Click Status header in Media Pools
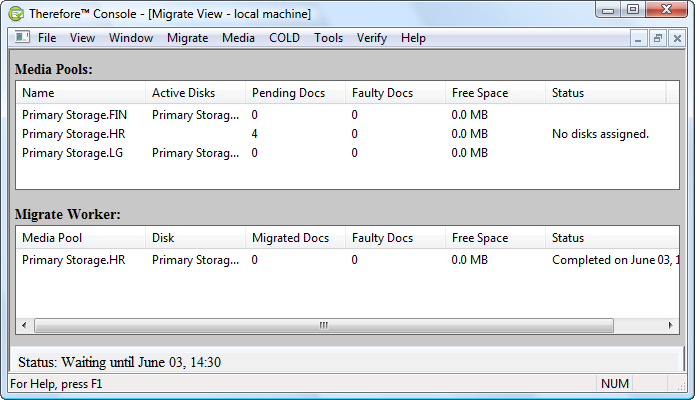Screen dimensions: 695x400 pyautogui.click(x=605, y=93)
